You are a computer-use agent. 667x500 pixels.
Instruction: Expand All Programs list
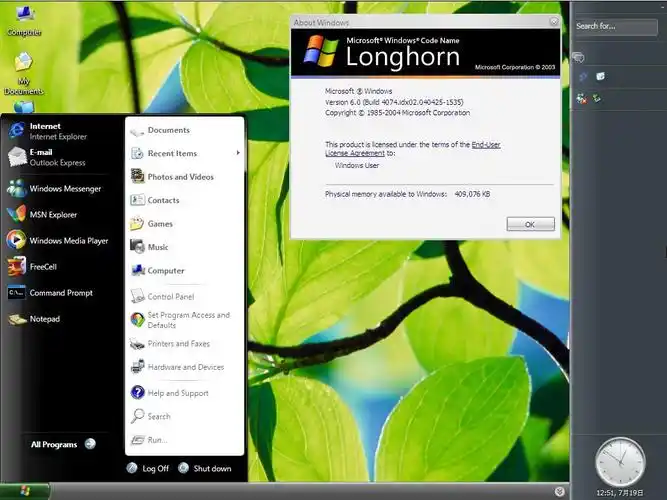(x=62, y=444)
